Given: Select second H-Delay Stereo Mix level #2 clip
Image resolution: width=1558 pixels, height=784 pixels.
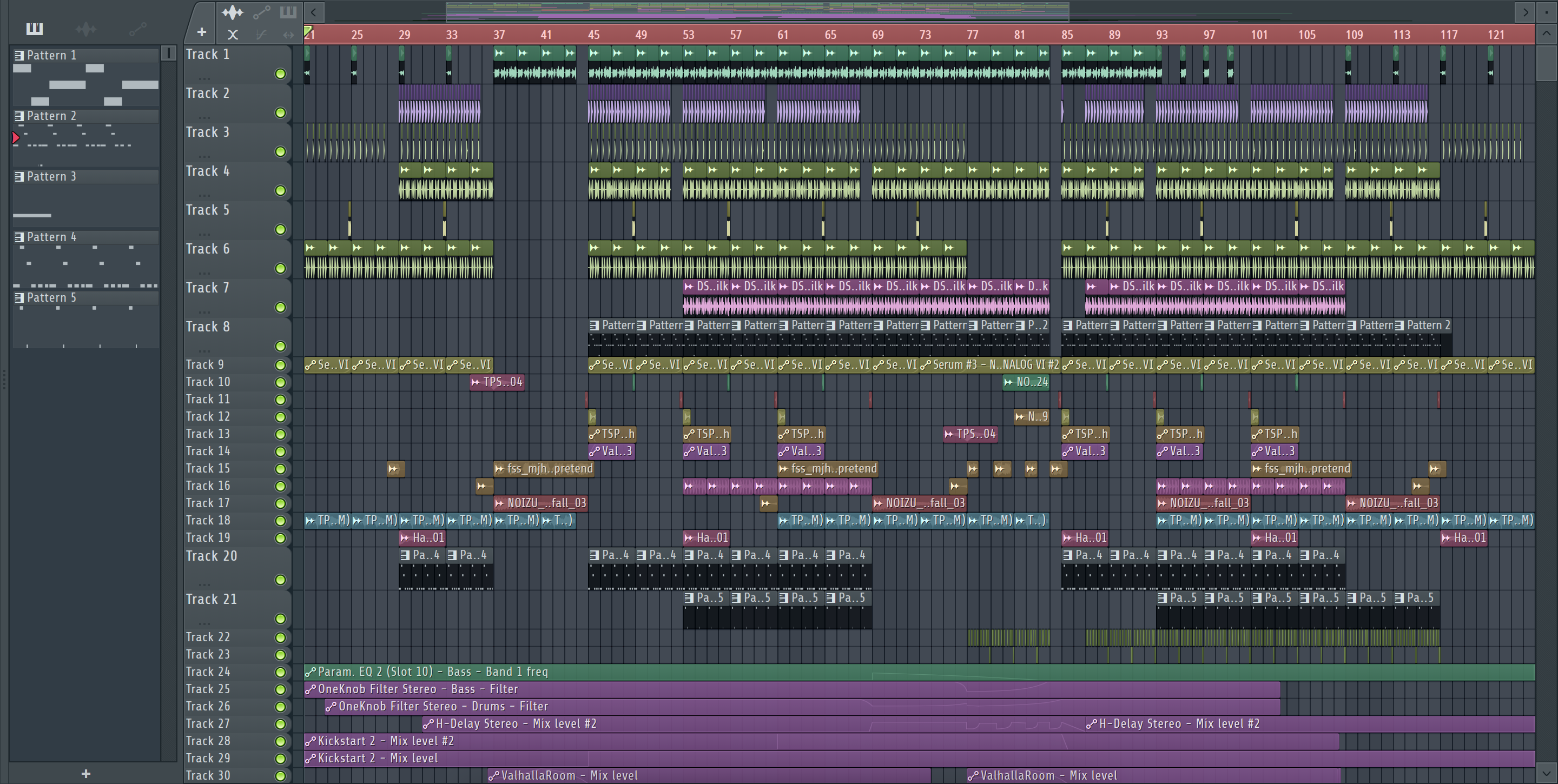Looking at the screenshot, I should 1310,723.
